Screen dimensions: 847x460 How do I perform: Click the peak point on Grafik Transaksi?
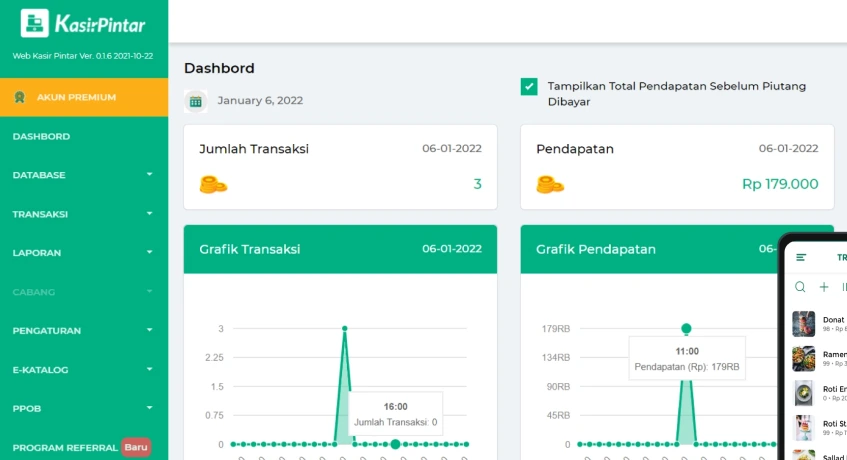[x=345, y=328]
